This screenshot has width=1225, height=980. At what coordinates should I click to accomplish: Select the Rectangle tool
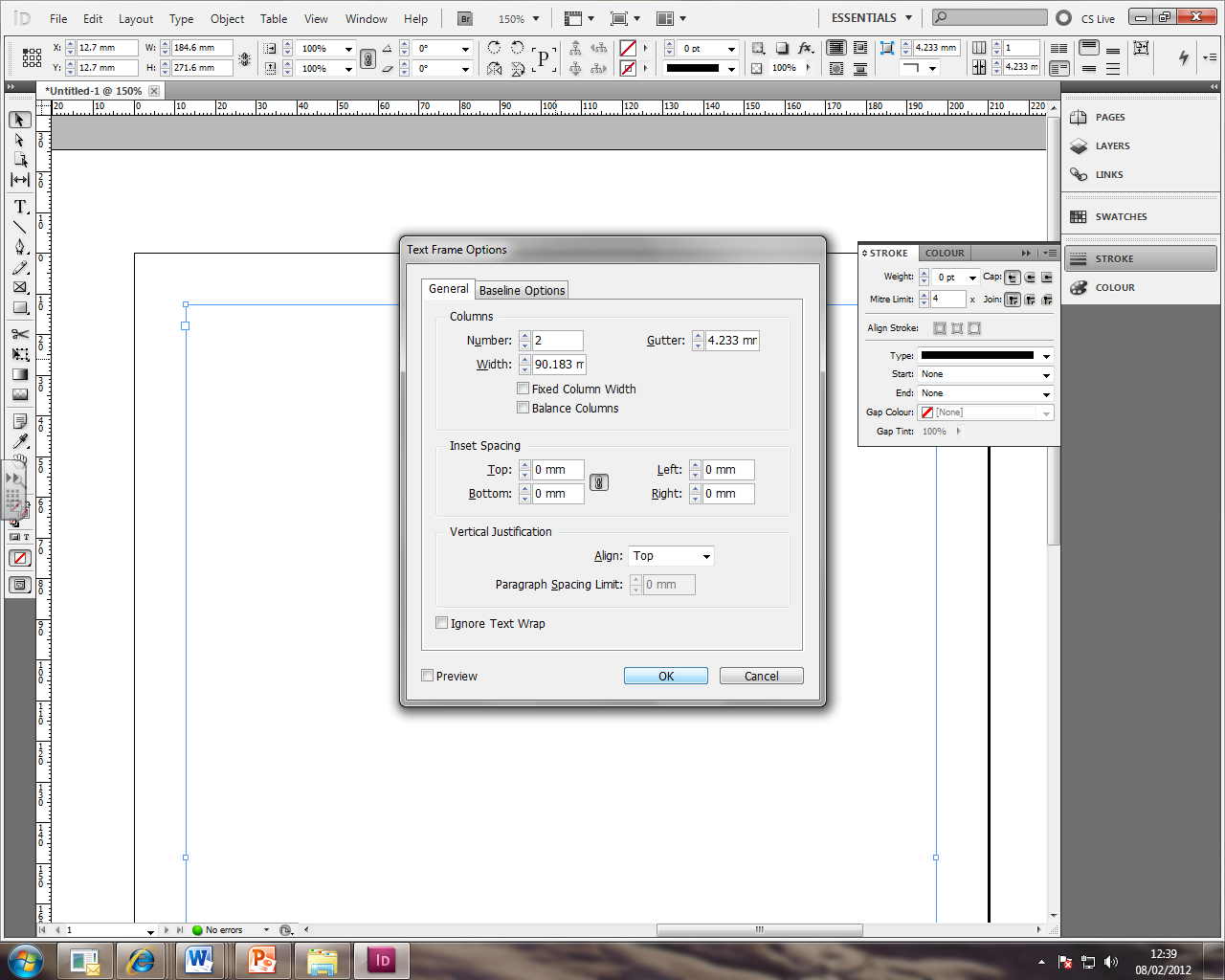tap(19, 307)
